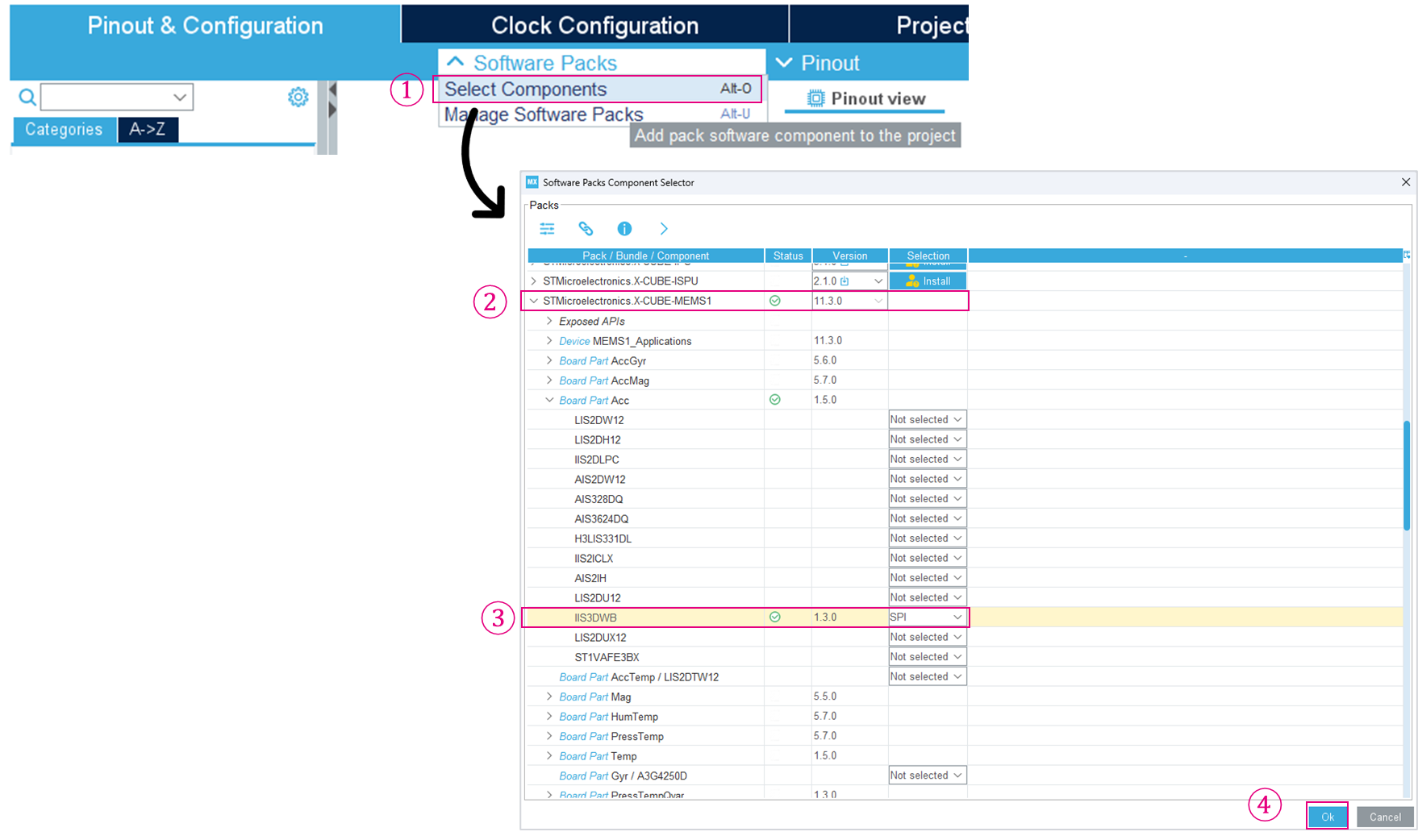Click the status check icon of the X-CUBE-MEMS1 row
This screenshot has width=1418, height=840.
coord(775,301)
